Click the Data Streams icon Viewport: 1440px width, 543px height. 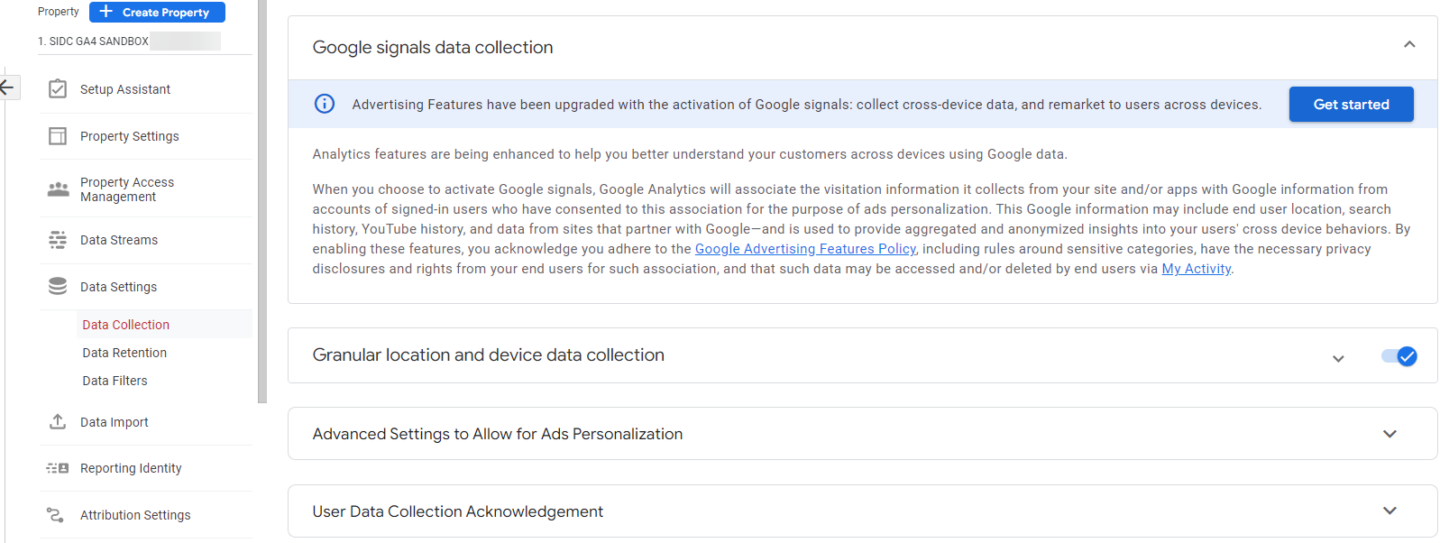tap(58, 240)
